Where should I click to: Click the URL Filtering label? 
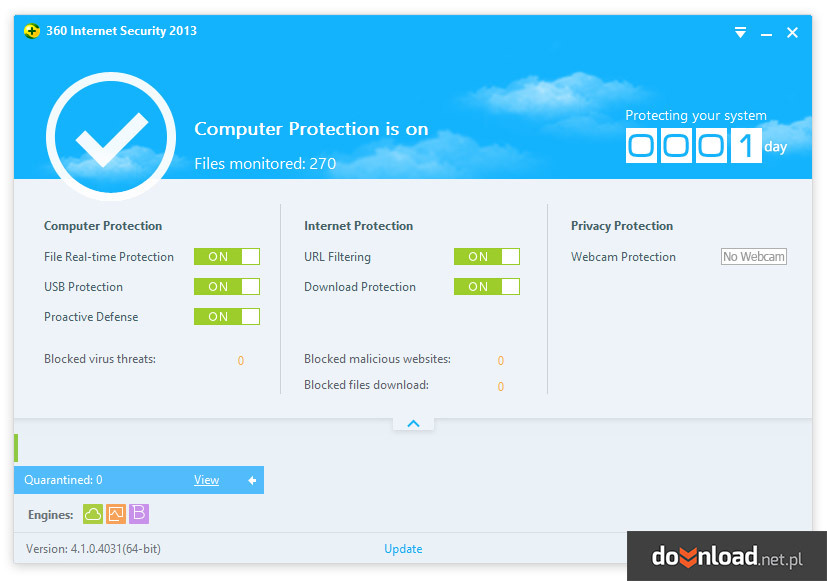338,257
